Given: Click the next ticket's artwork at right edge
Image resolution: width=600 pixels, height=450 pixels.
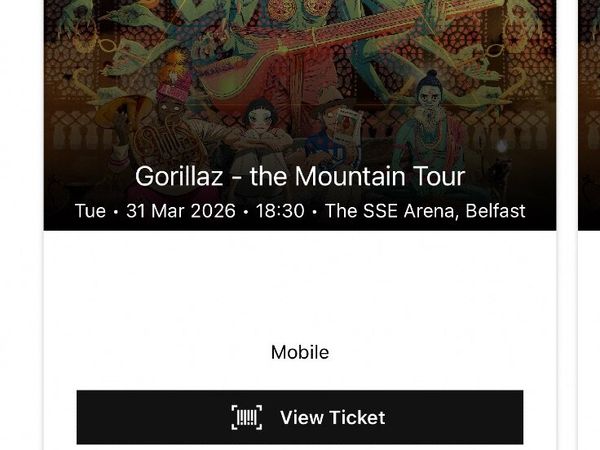Looking at the screenshot, I should point(589,100).
